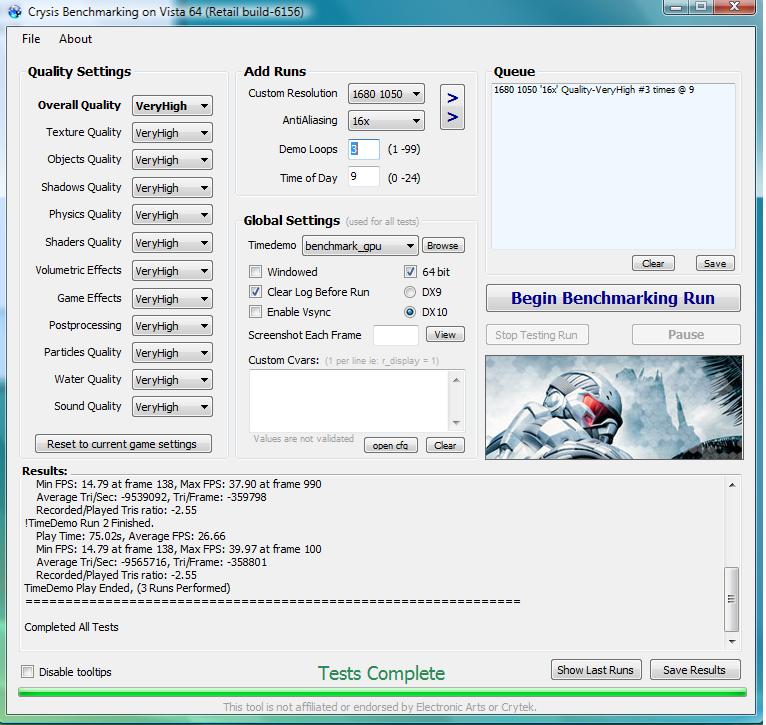Open Timedemo benchmark_gpu dropdown
The height and width of the screenshot is (725, 766).
[360, 246]
